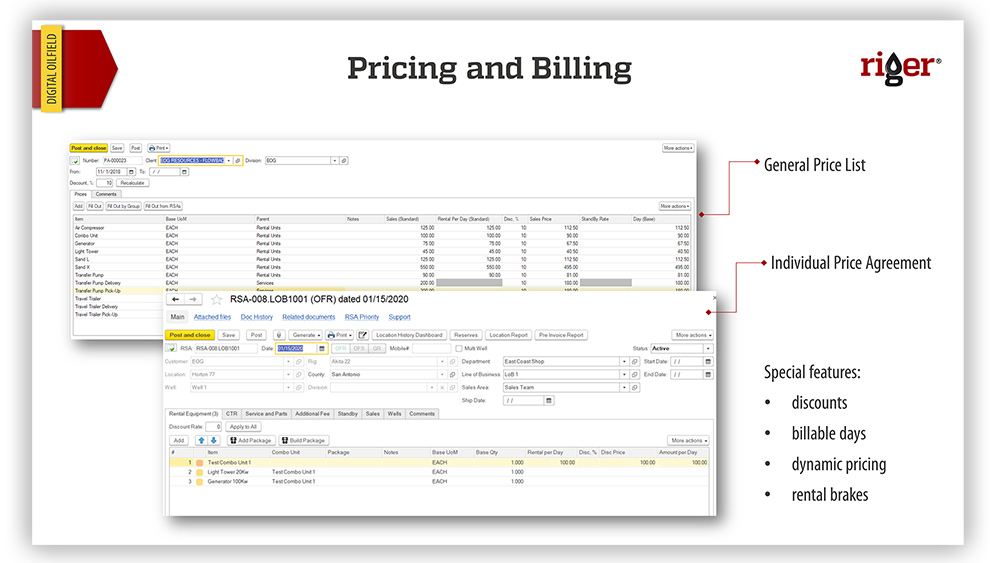The width and height of the screenshot is (1000, 563).
Task: Select the OFR toggle option
Action: click(x=341, y=348)
